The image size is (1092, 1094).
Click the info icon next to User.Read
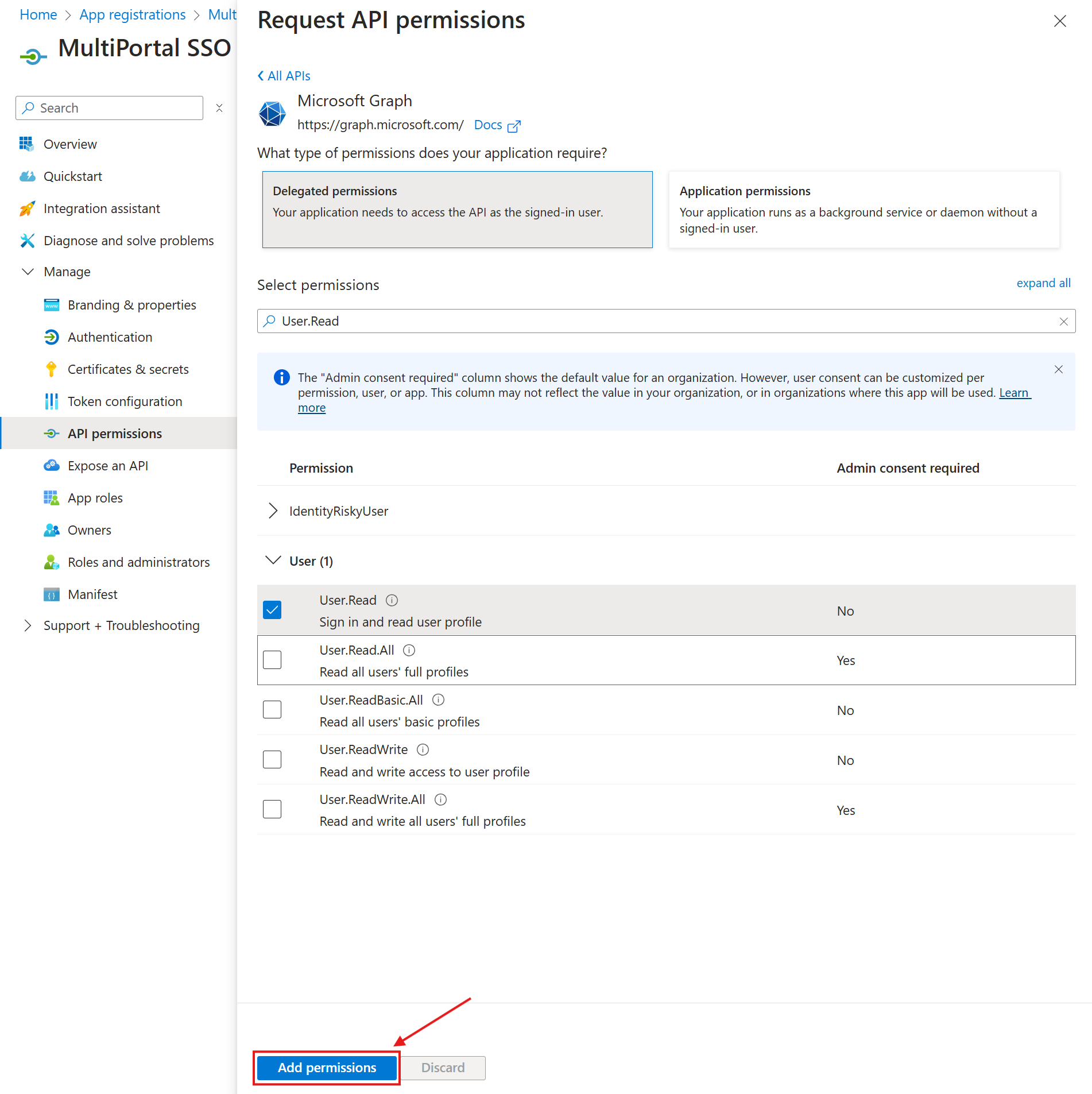coord(392,600)
